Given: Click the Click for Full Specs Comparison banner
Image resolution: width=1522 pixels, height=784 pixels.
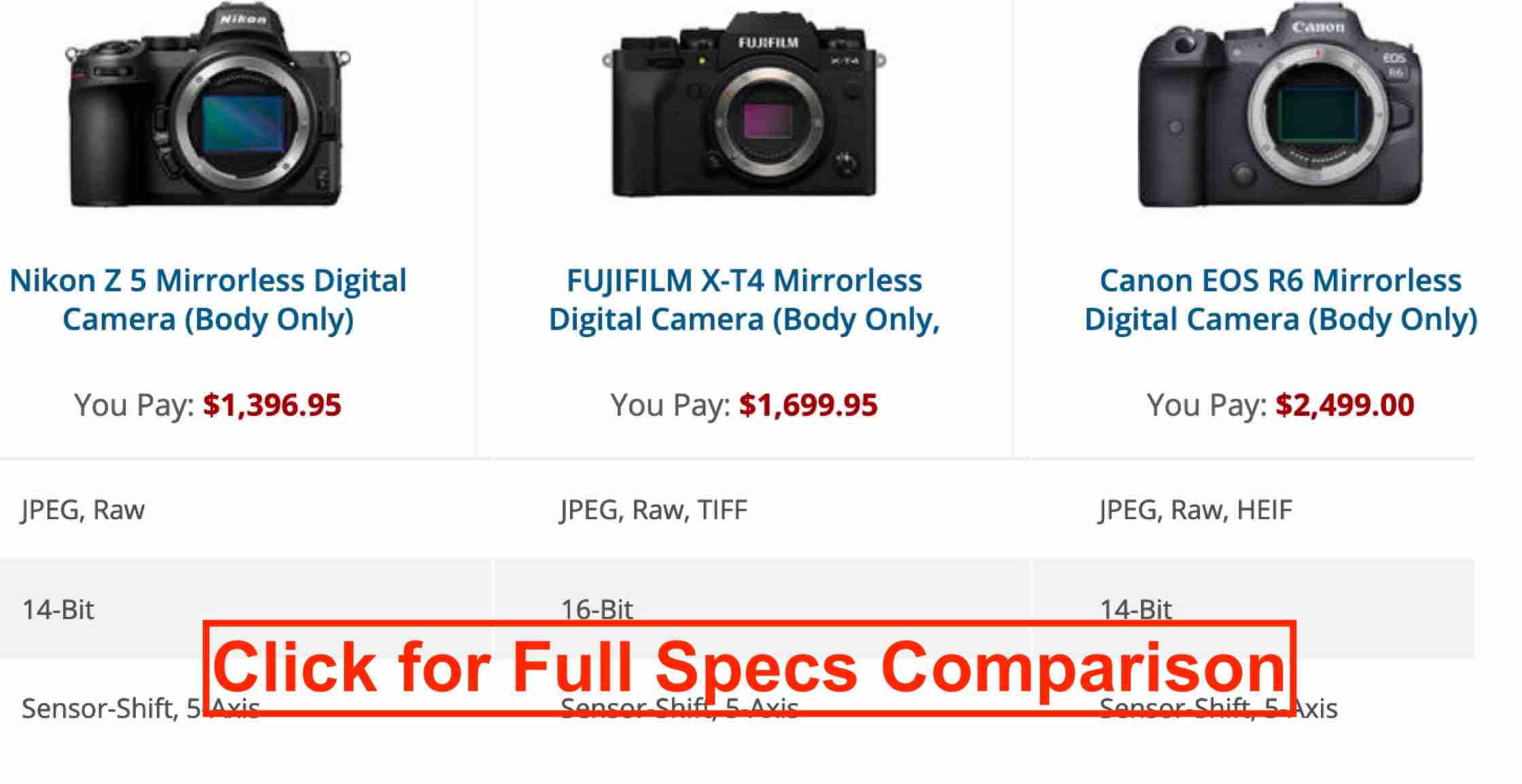Looking at the screenshot, I should [749, 667].
